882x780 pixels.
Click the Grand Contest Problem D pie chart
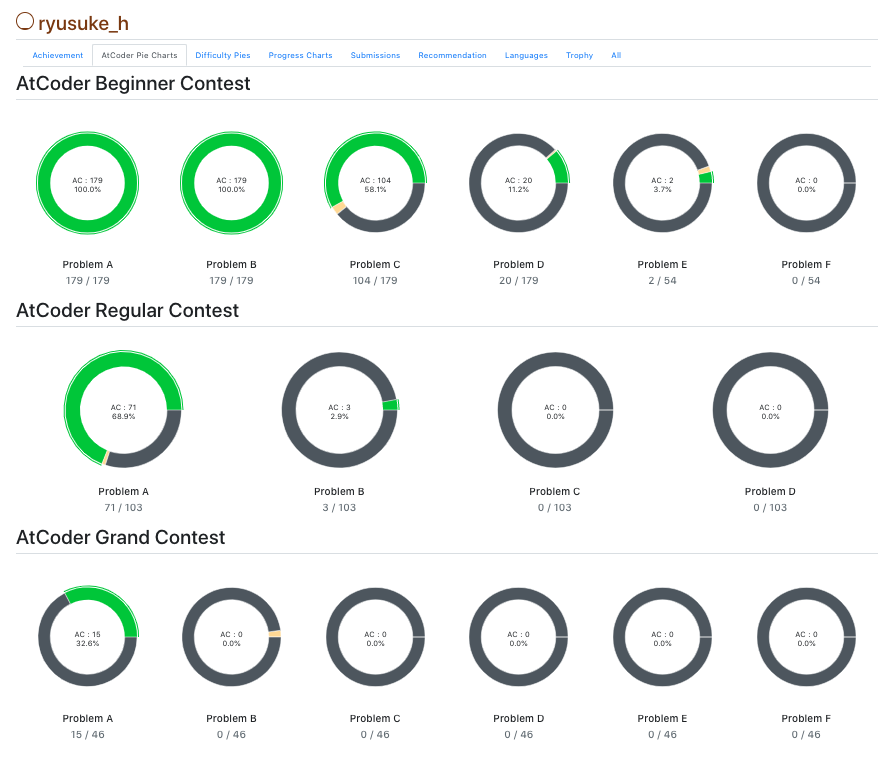tap(519, 637)
